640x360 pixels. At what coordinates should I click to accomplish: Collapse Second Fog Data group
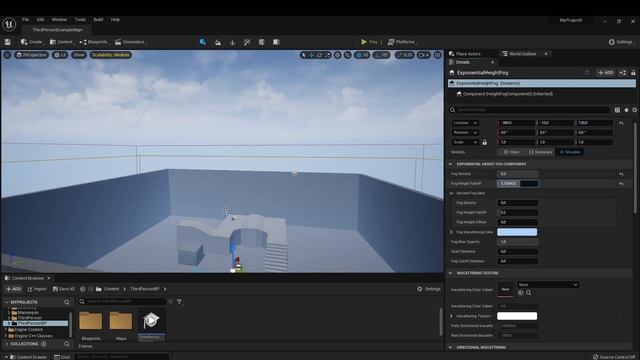coord(451,193)
